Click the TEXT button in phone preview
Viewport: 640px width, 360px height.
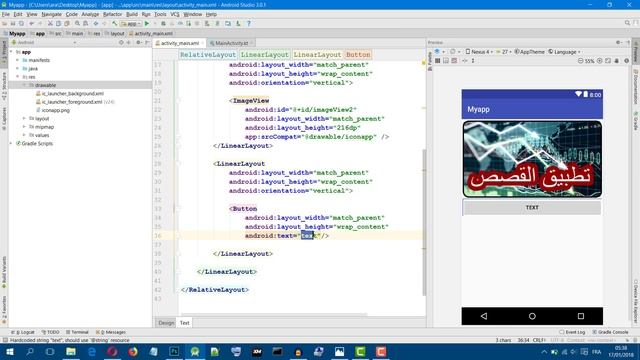tap(532, 207)
